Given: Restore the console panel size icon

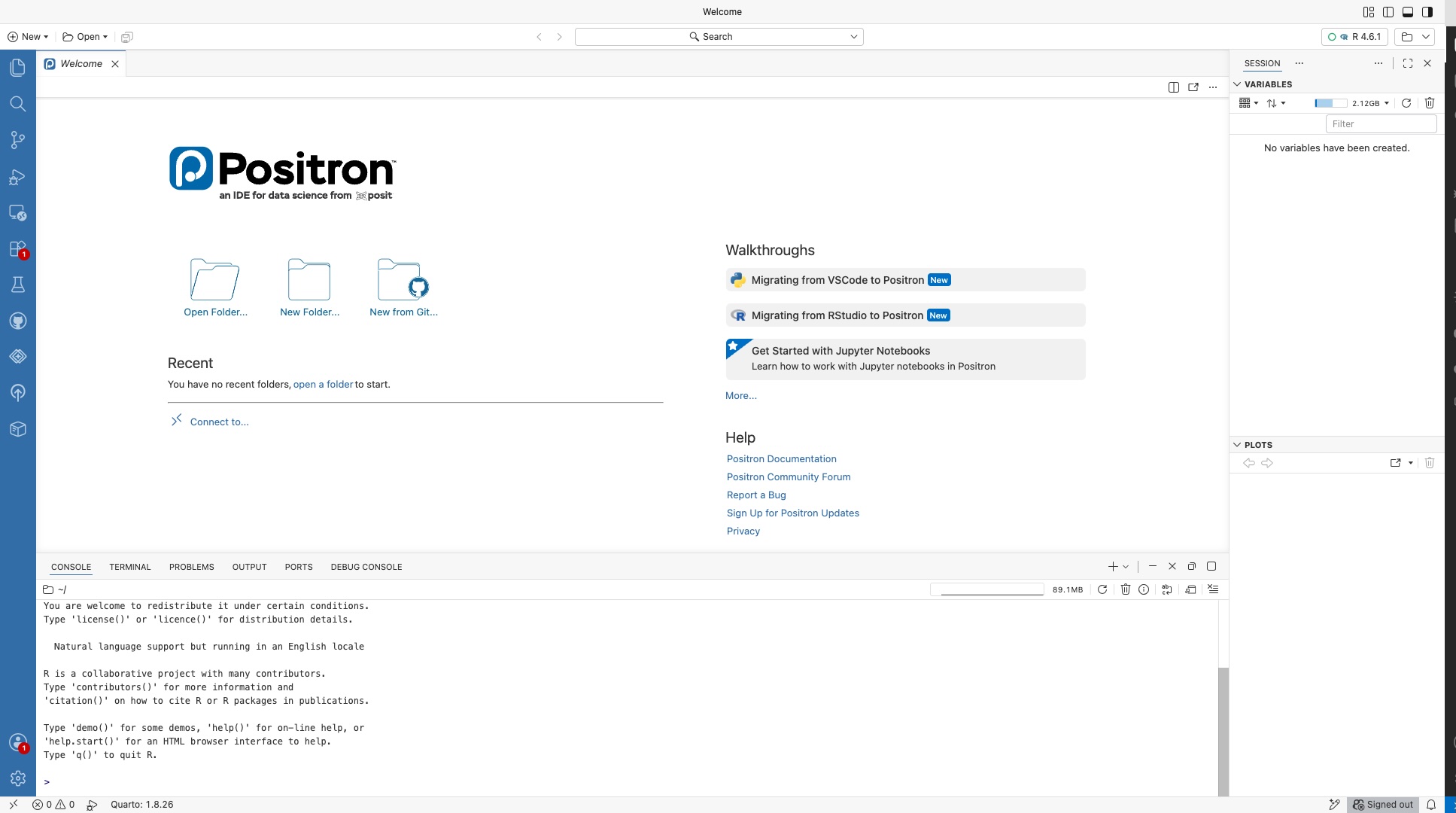Looking at the screenshot, I should pos(1192,566).
